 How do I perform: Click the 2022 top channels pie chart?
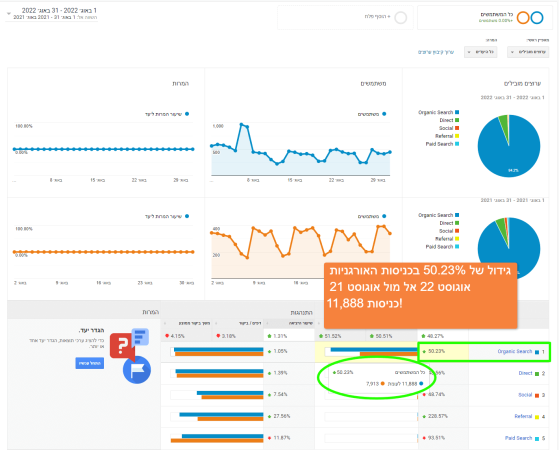[x=509, y=145]
